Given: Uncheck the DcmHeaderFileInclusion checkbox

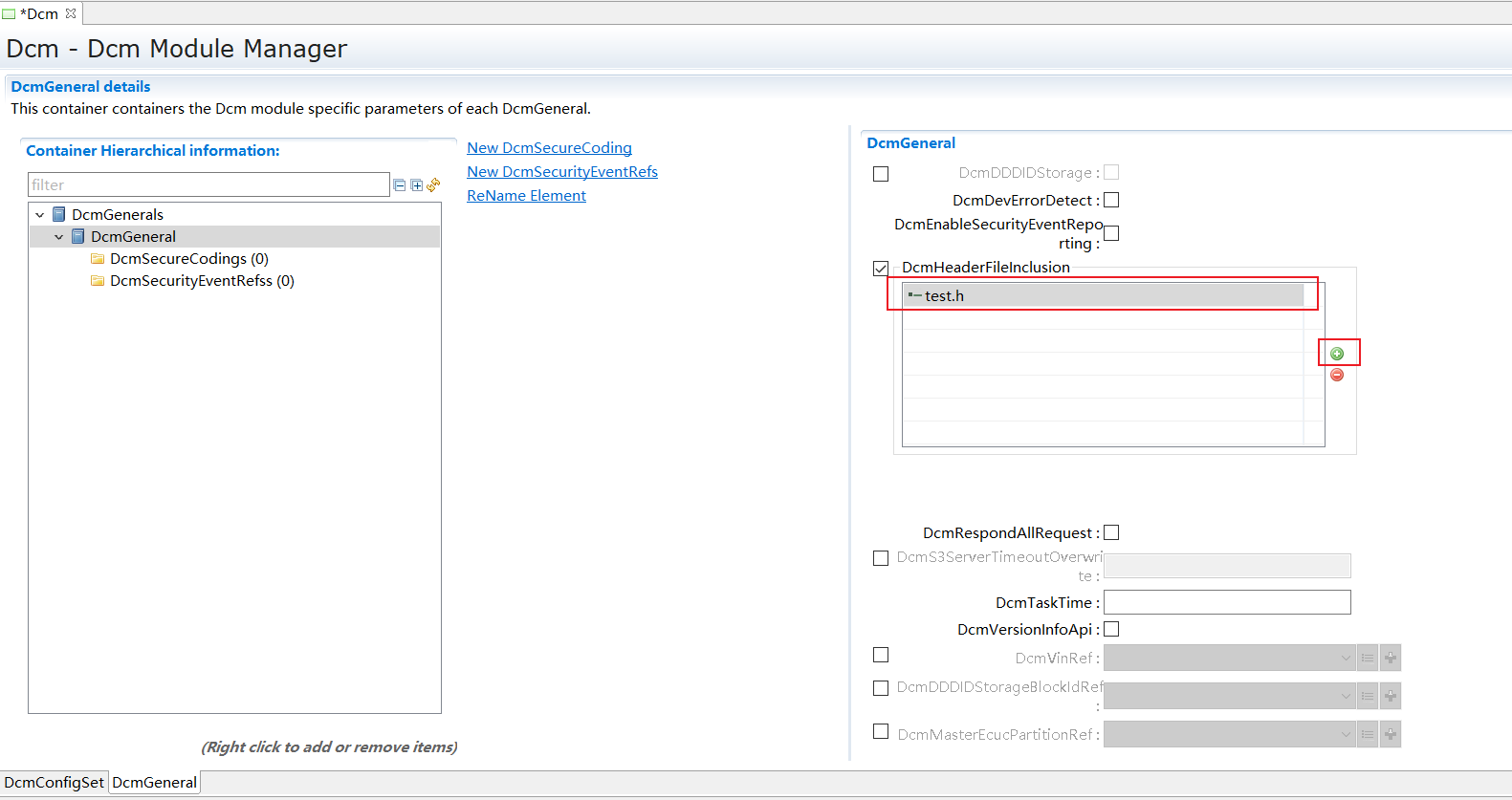Looking at the screenshot, I should [x=881, y=269].
